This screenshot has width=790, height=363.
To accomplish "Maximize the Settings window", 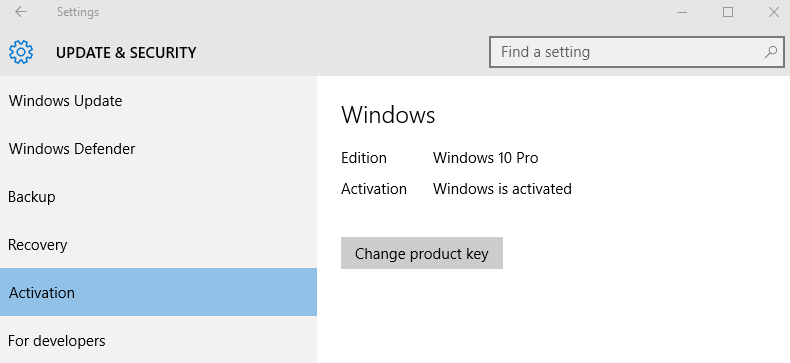I will [x=728, y=12].
